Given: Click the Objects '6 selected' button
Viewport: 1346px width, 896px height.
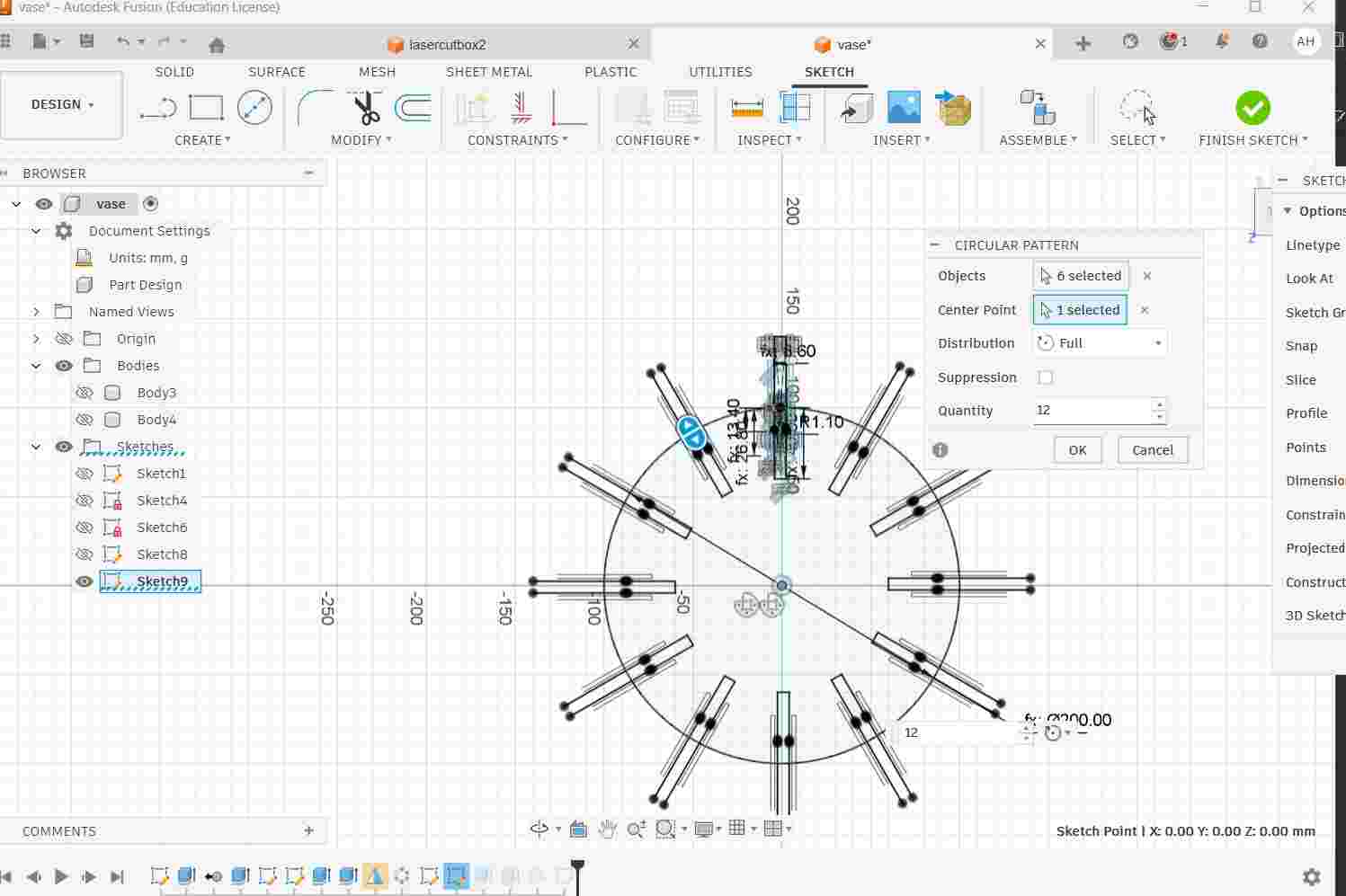Looking at the screenshot, I should tap(1081, 276).
